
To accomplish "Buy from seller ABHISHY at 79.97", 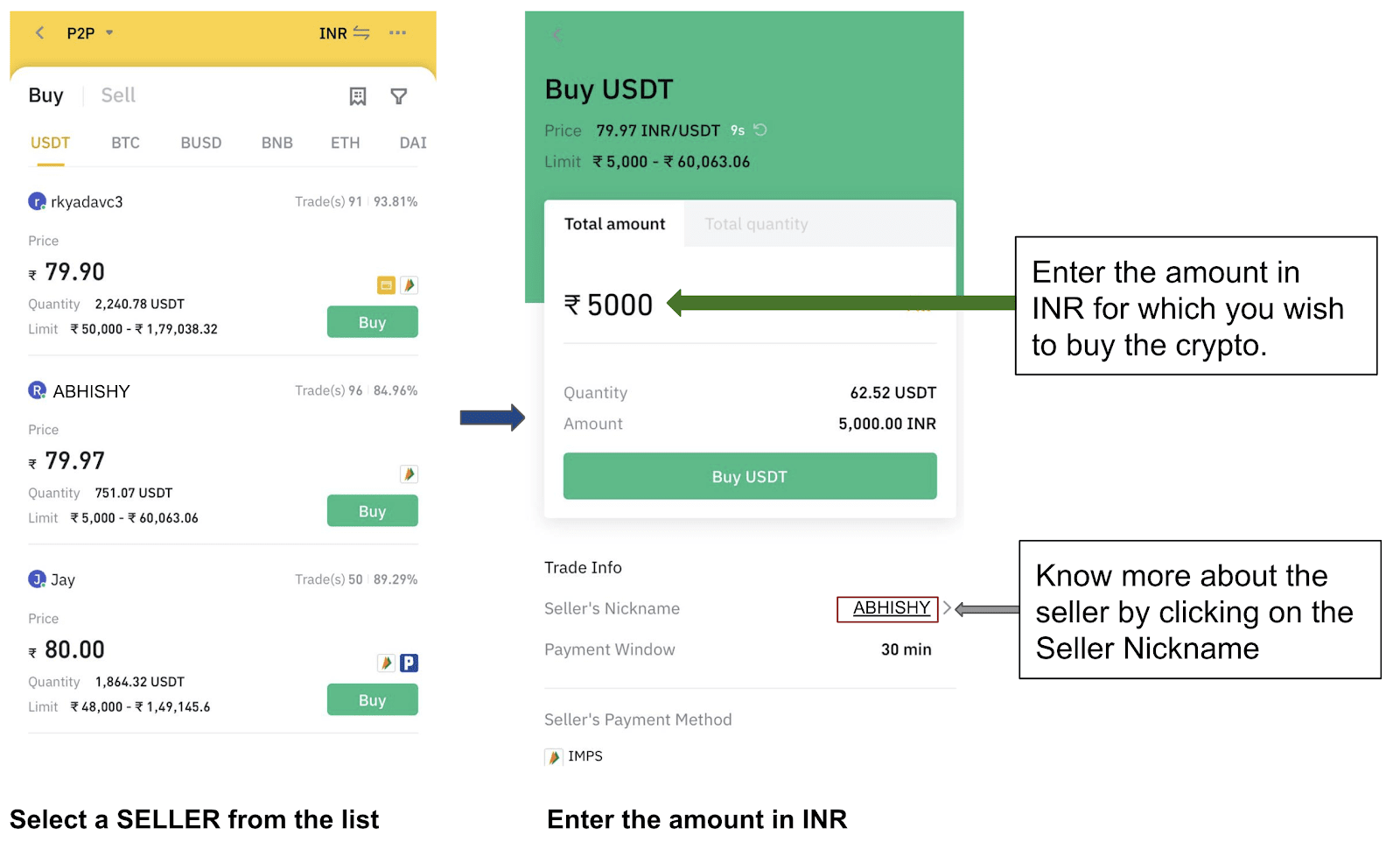I will 372,511.
